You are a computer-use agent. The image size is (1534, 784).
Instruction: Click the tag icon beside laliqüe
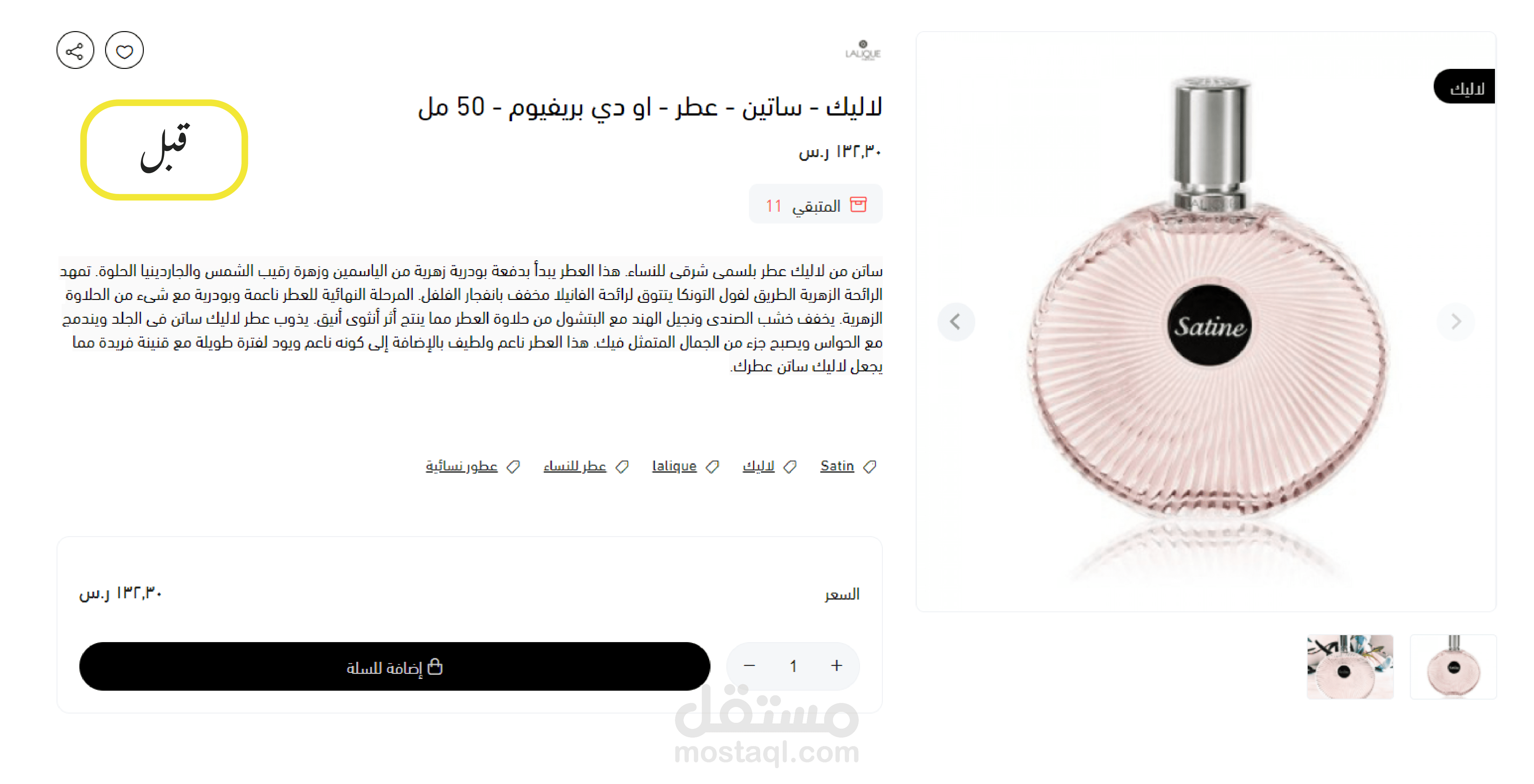click(712, 467)
